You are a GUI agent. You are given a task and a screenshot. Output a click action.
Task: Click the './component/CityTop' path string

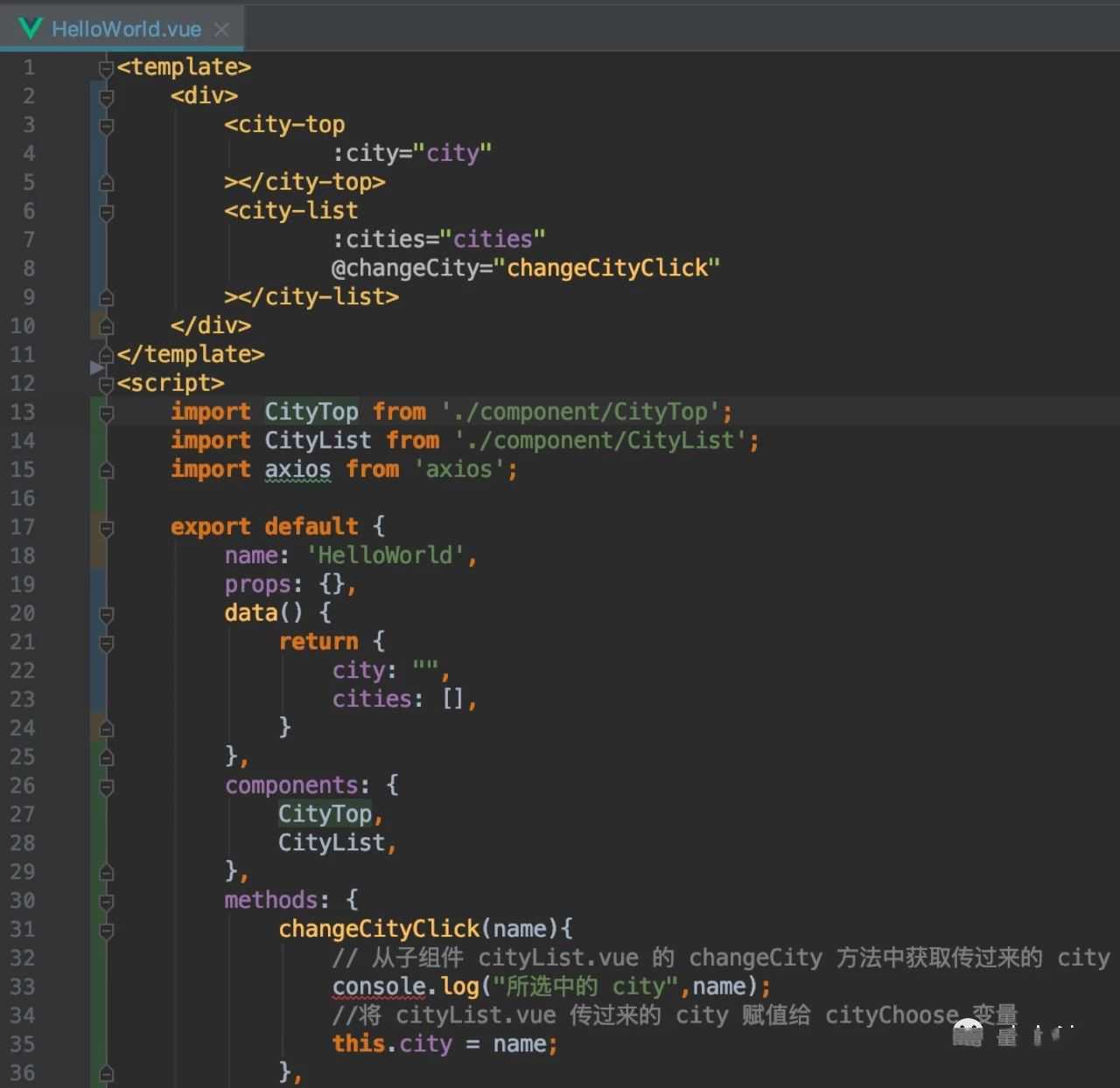[x=580, y=412]
